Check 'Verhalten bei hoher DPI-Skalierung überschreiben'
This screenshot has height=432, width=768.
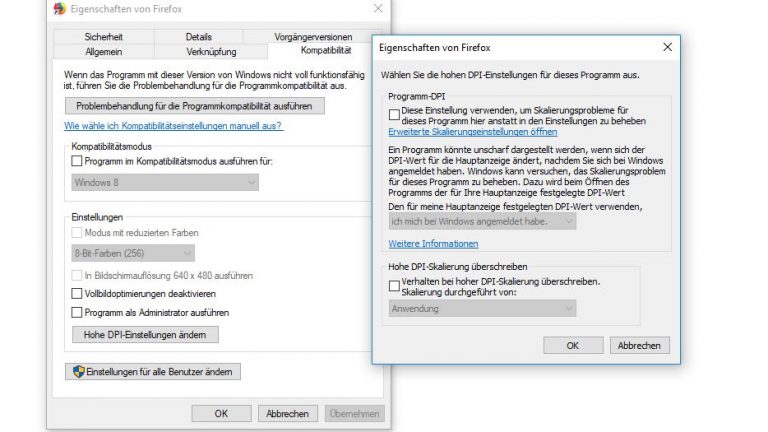tap(394, 285)
